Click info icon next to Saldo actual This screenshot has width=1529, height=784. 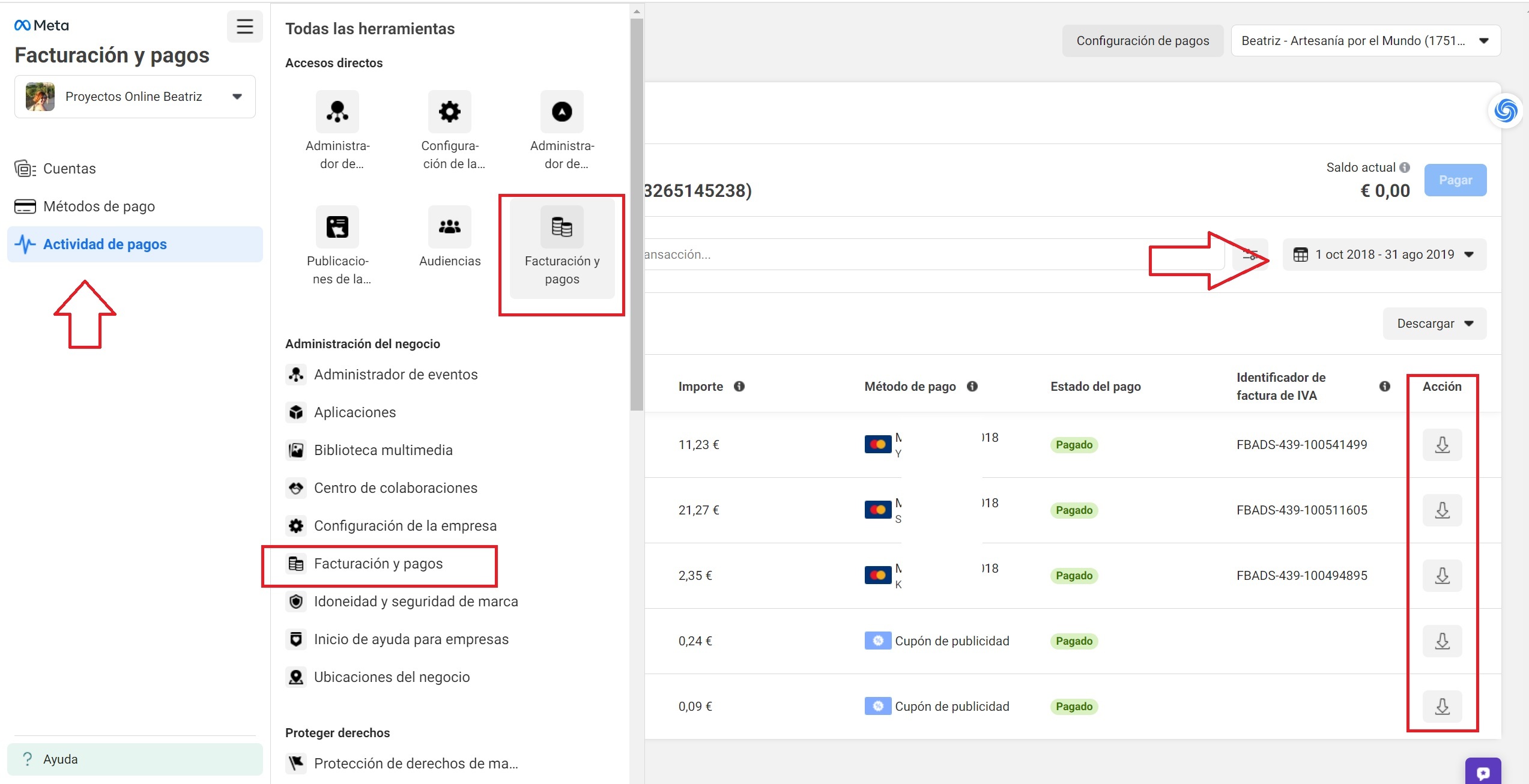[x=1404, y=167]
